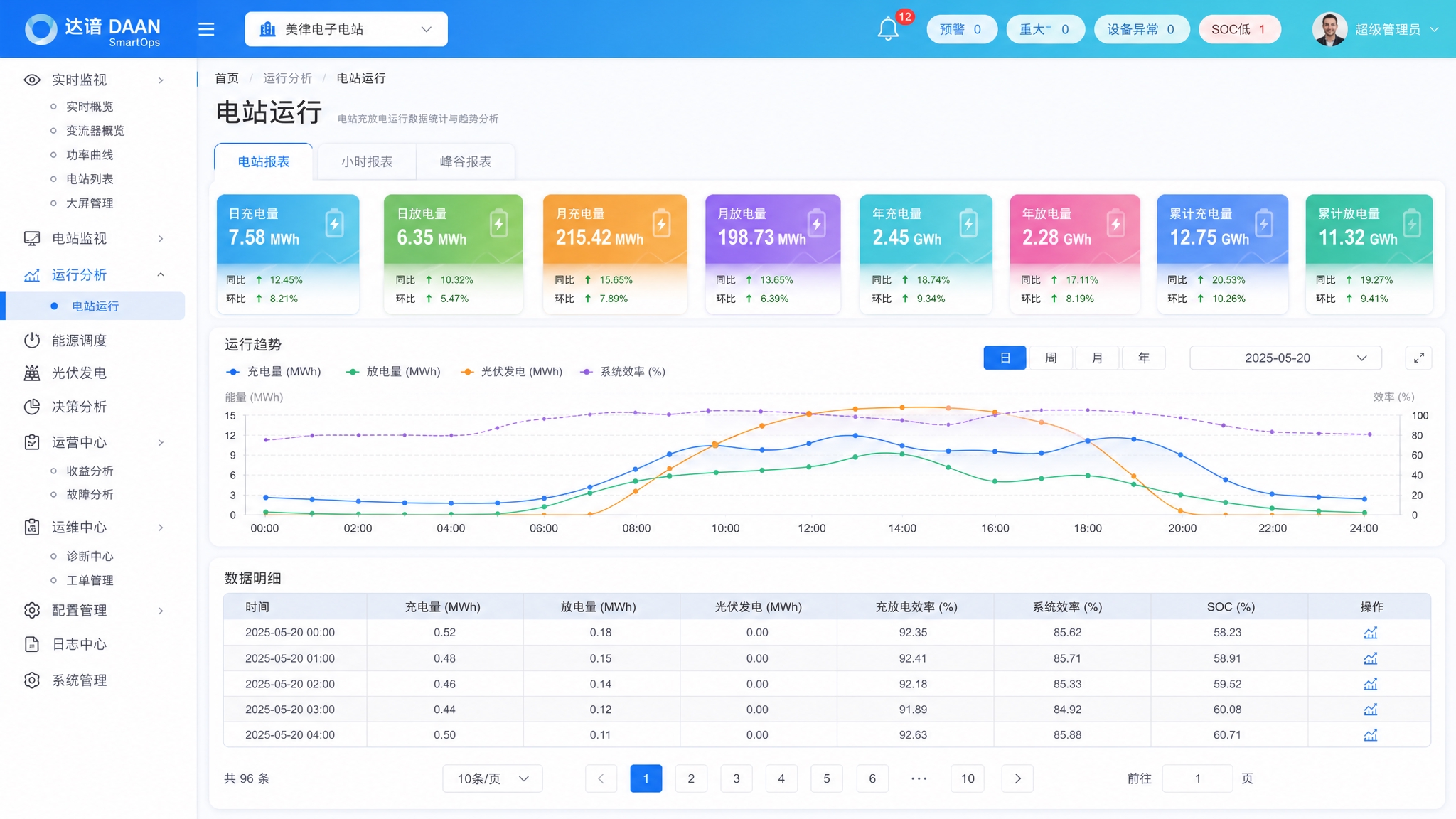Select the 周 period option
Image resolution: width=1456 pixels, height=819 pixels.
pyautogui.click(x=1051, y=358)
